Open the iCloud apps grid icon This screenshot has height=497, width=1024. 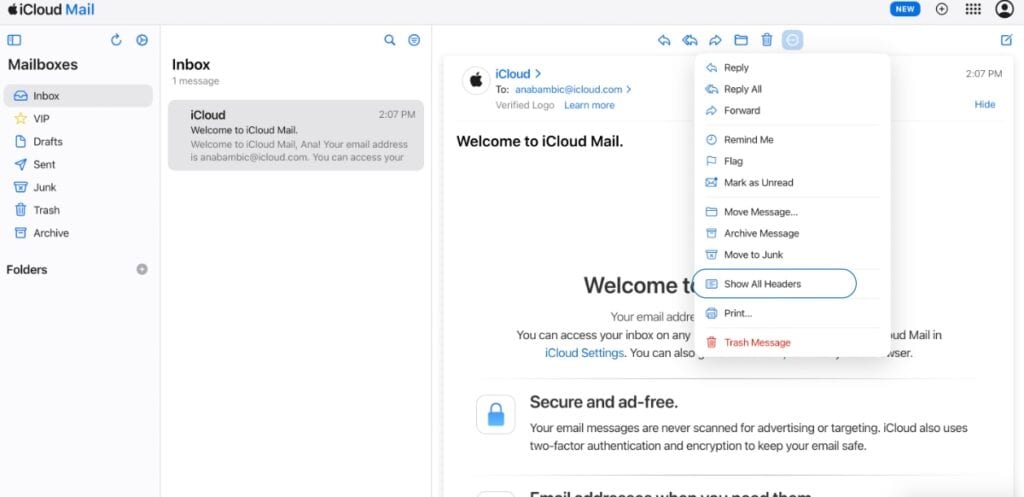tap(973, 9)
